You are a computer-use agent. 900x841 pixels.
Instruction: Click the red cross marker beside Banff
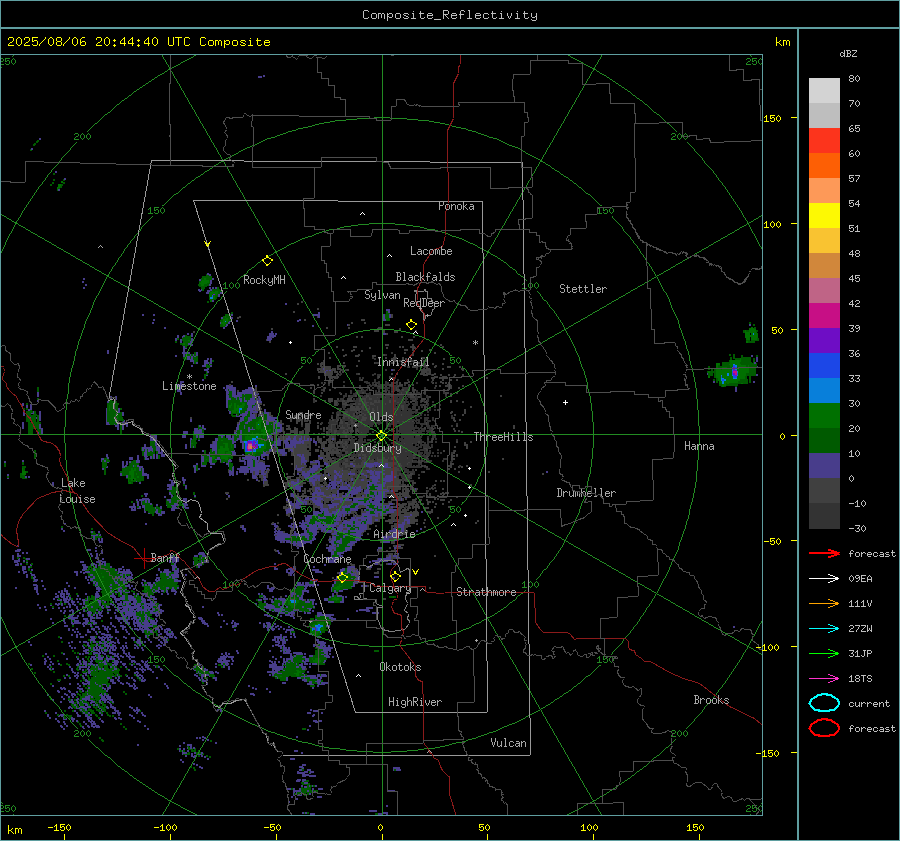click(142, 557)
